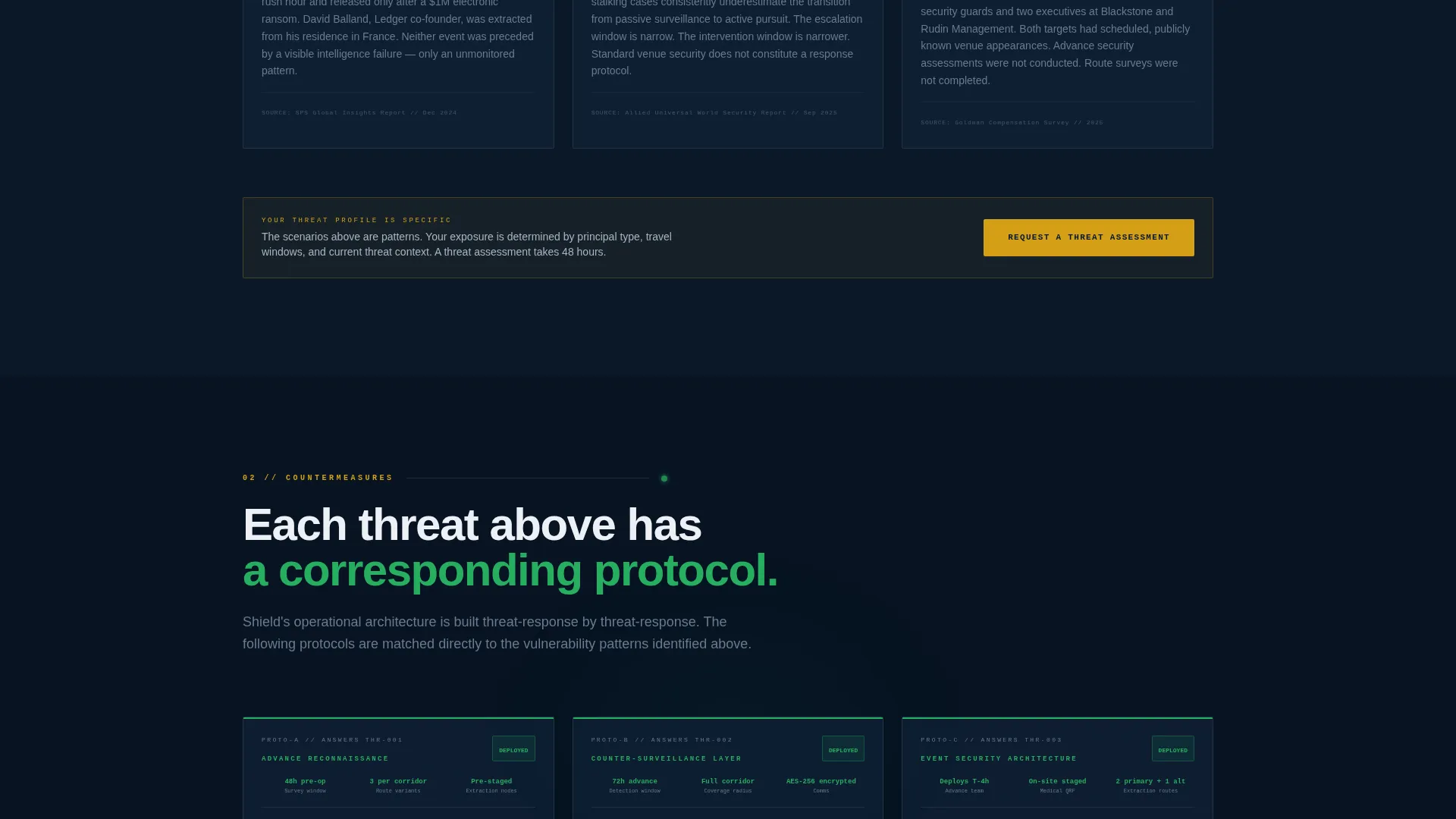Click the 'Your Threat Profile Is Specific' label
This screenshot has width=1456, height=819.
click(x=356, y=220)
